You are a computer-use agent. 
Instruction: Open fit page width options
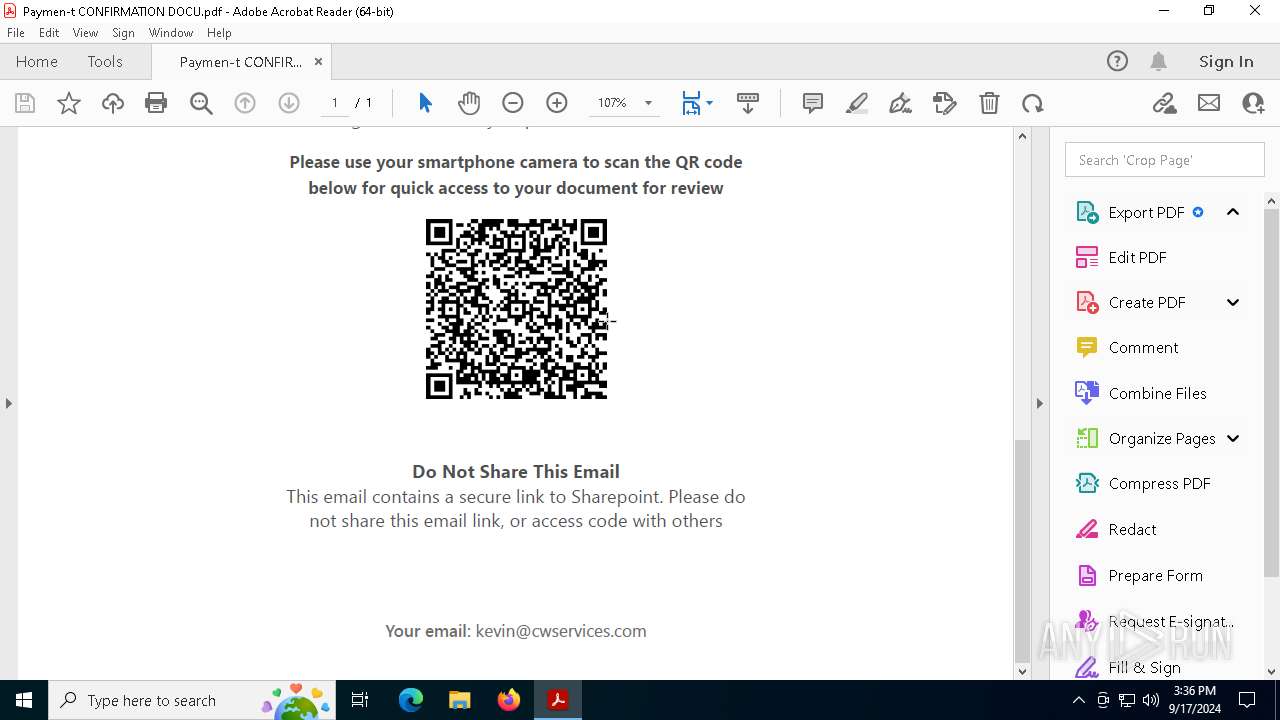[x=697, y=103]
